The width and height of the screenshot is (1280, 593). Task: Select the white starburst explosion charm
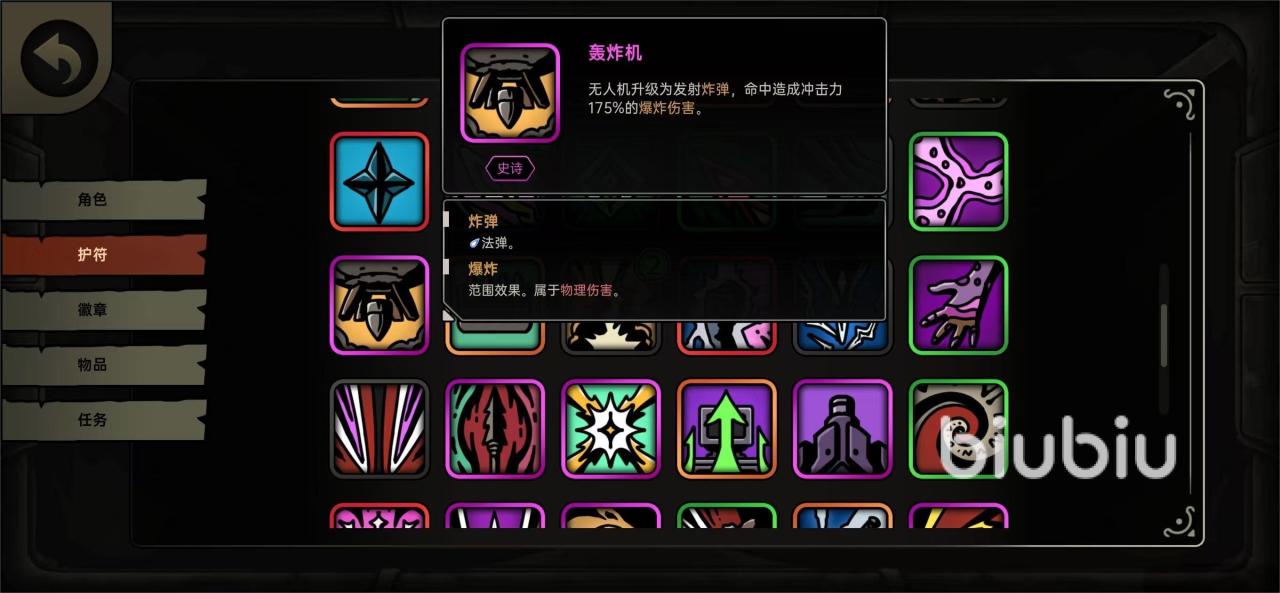(x=611, y=429)
